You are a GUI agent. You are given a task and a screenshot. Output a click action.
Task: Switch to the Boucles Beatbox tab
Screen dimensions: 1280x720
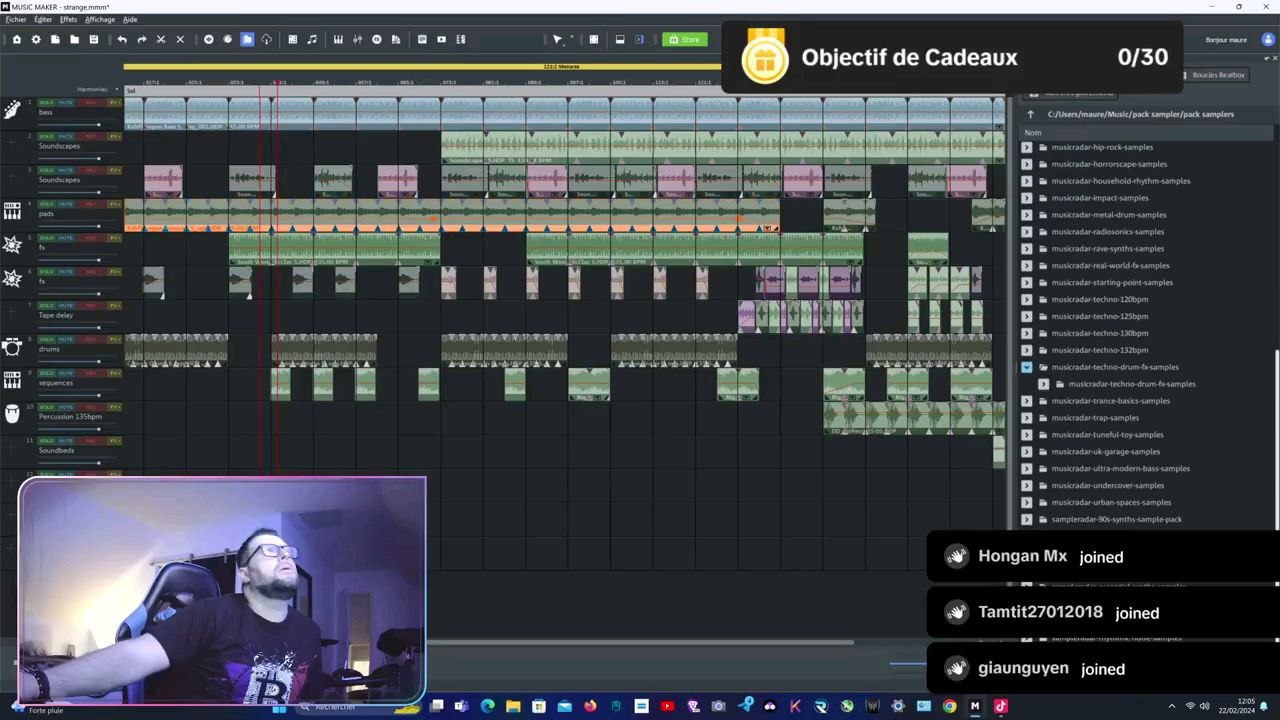pyautogui.click(x=1218, y=75)
